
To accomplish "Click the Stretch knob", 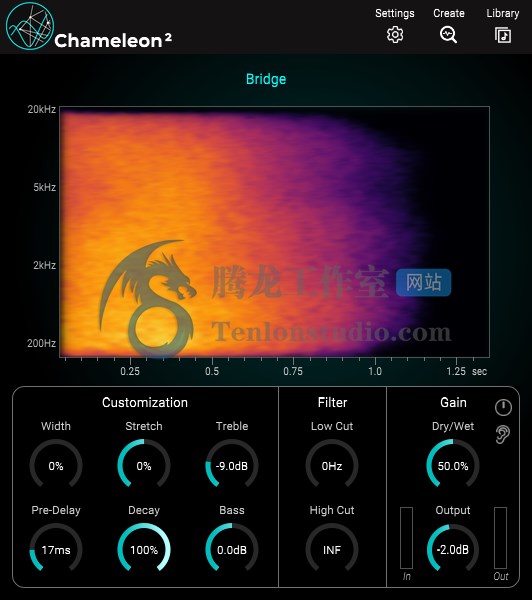I will 144,465.
